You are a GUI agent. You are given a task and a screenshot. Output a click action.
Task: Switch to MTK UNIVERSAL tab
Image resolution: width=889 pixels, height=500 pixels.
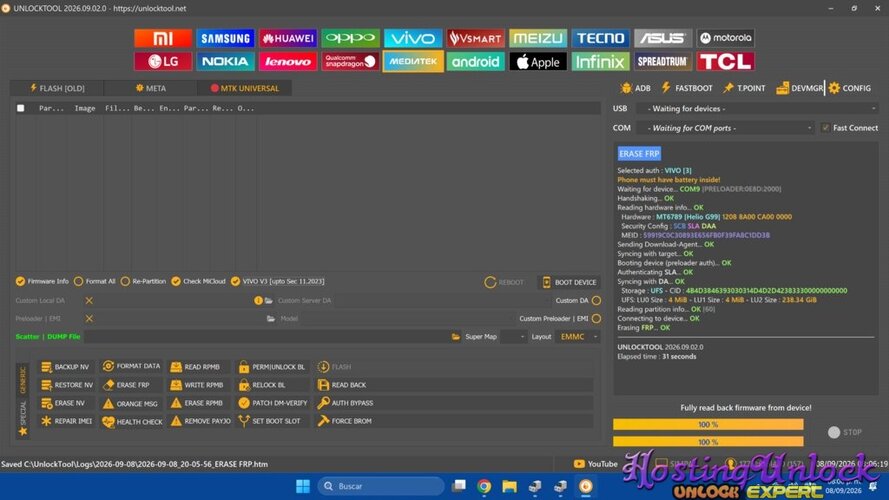point(244,88)
